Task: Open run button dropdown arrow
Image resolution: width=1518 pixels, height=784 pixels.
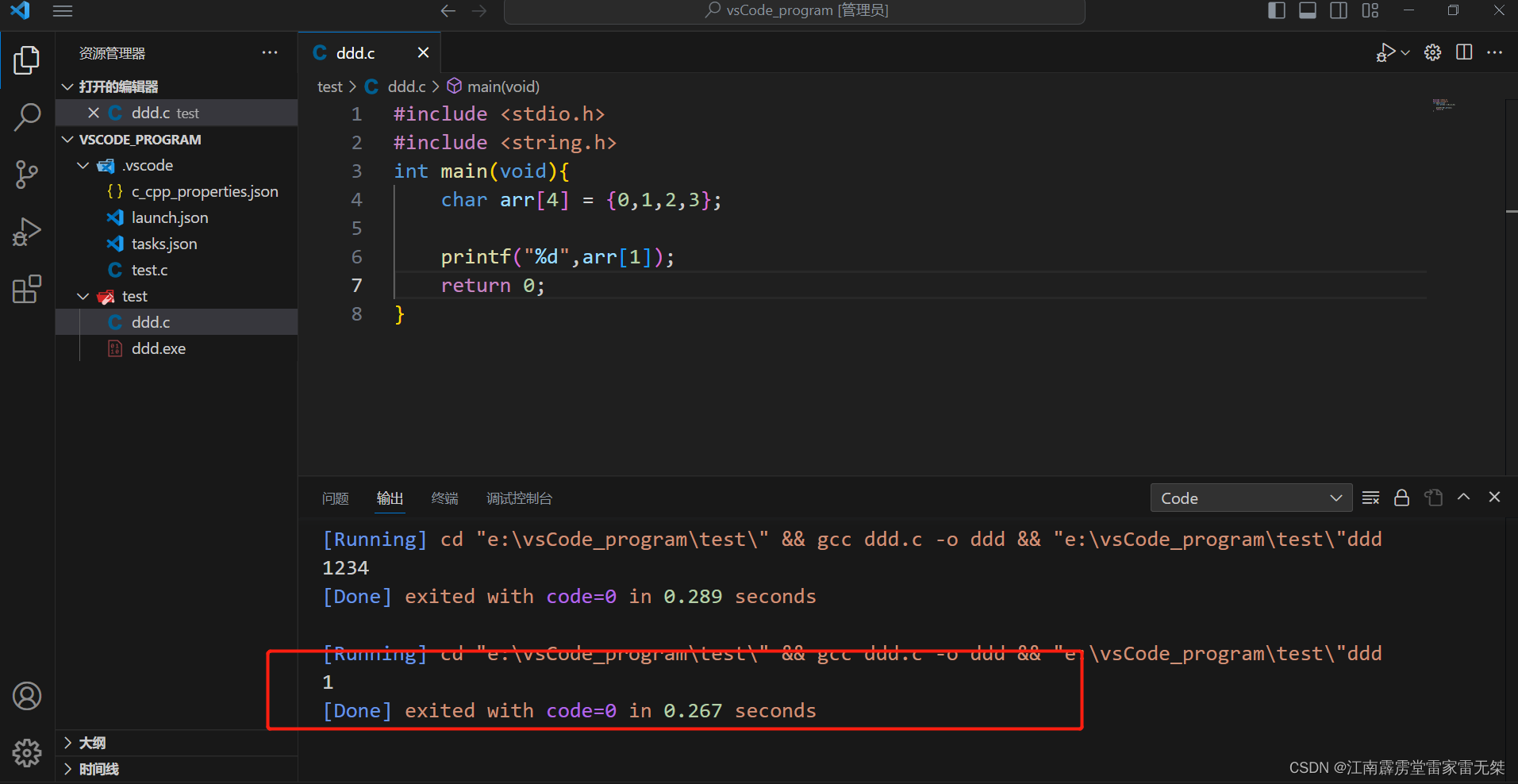Action: (x=1405, y=52)
